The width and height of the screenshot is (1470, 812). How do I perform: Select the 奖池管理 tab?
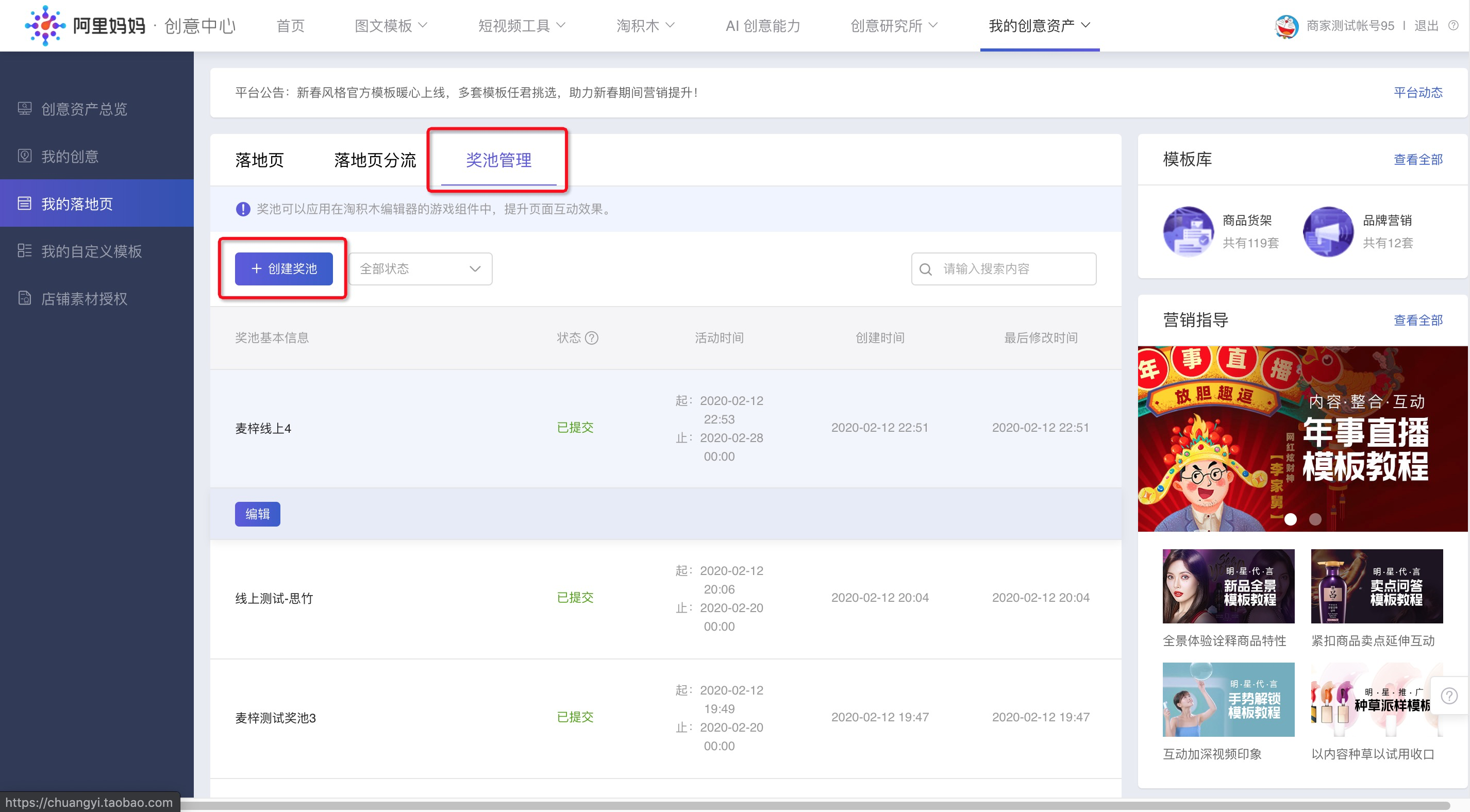(499, 160)
